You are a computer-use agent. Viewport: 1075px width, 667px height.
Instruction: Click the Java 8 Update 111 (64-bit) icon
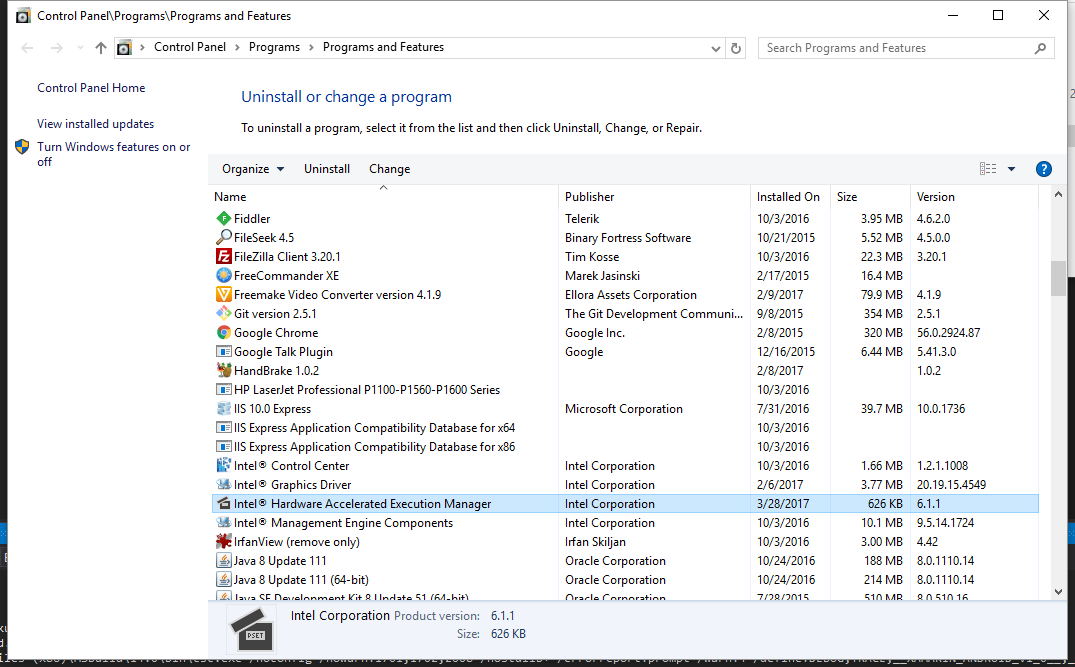[224, 579]
